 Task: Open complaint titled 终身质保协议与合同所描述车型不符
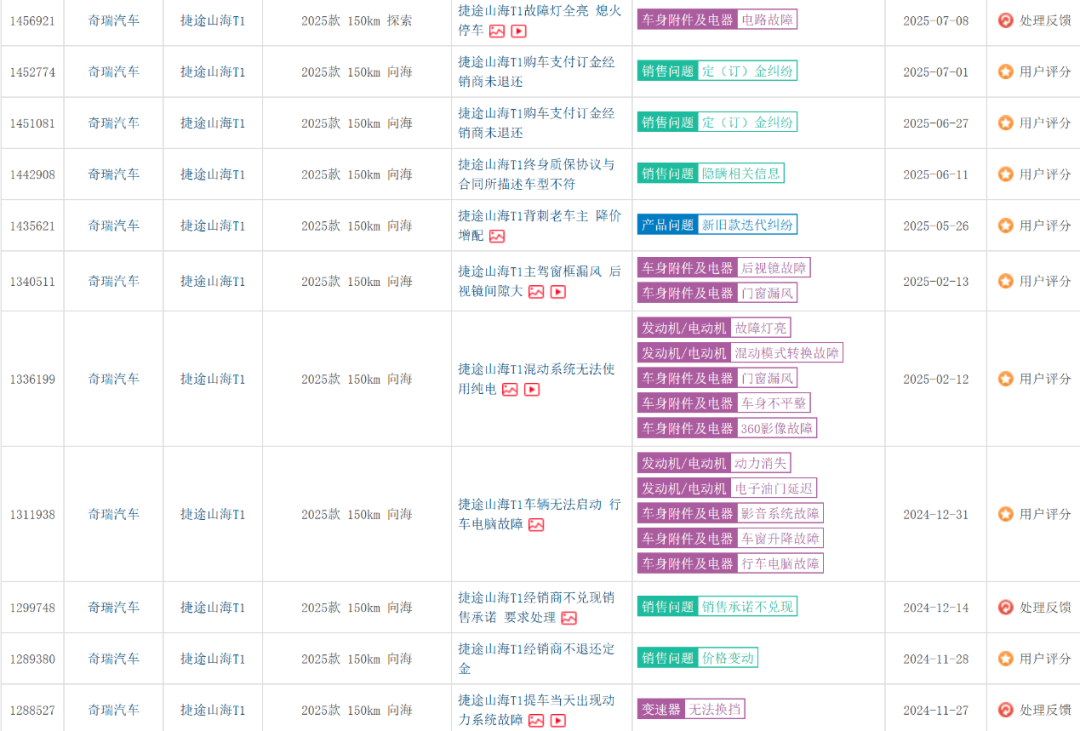click(536, 174)
